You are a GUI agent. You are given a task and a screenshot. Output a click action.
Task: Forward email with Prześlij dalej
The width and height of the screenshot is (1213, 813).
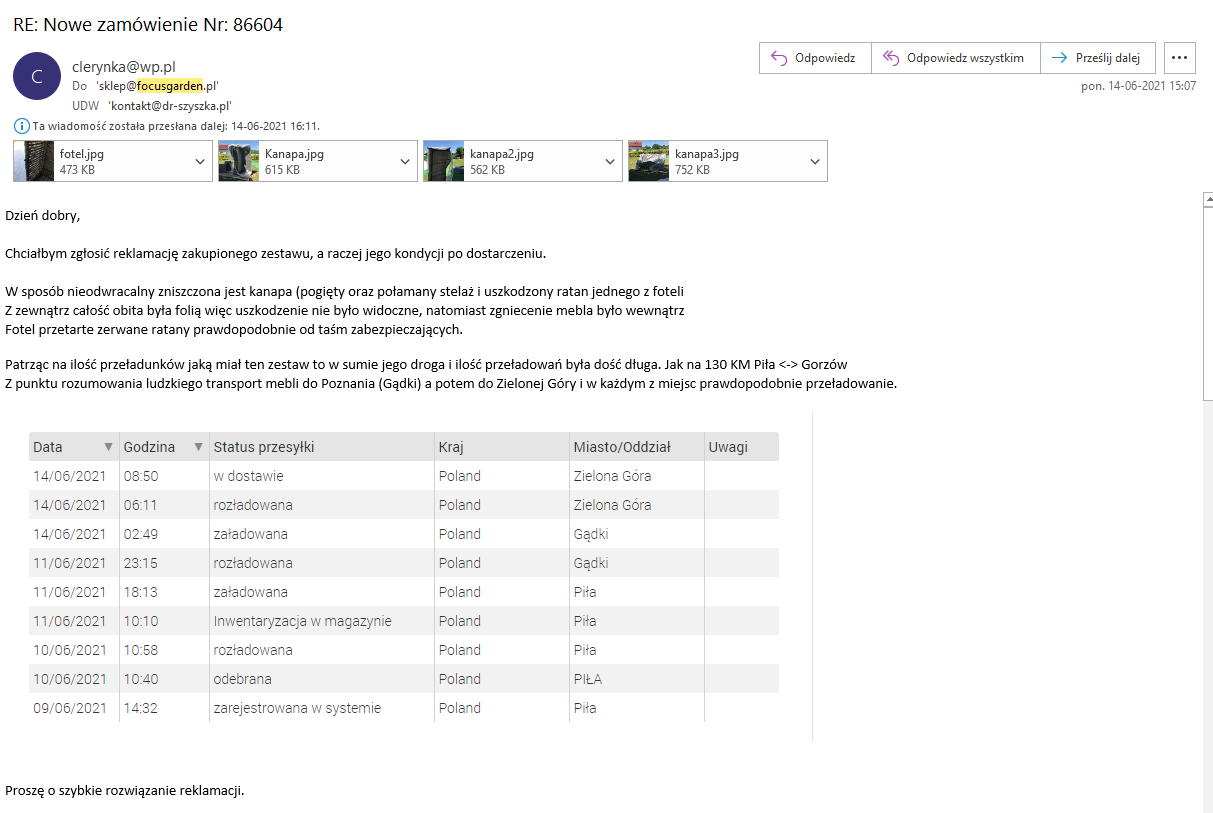(1098, 58)
